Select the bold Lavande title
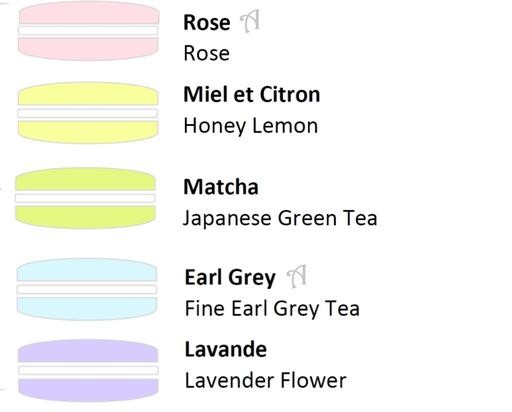512x412 pixels. coord(226,349)
